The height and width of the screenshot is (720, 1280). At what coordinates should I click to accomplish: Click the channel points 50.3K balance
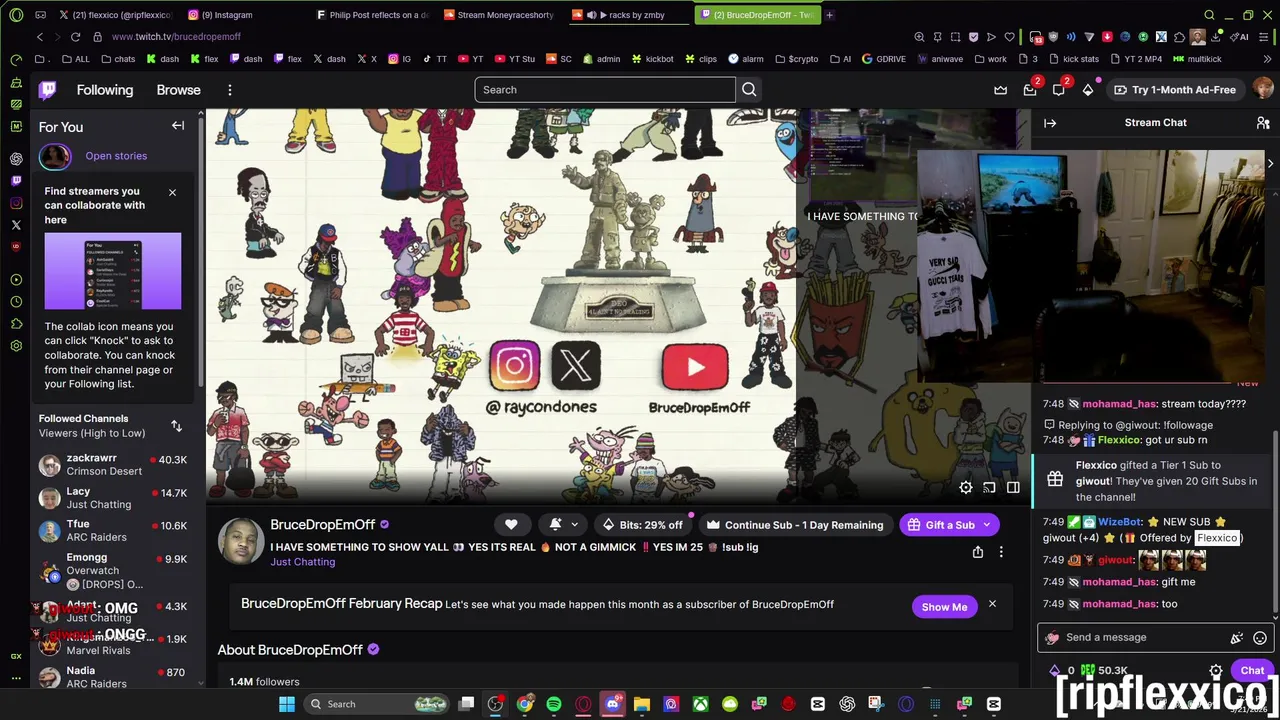[x=1105, y=671]
